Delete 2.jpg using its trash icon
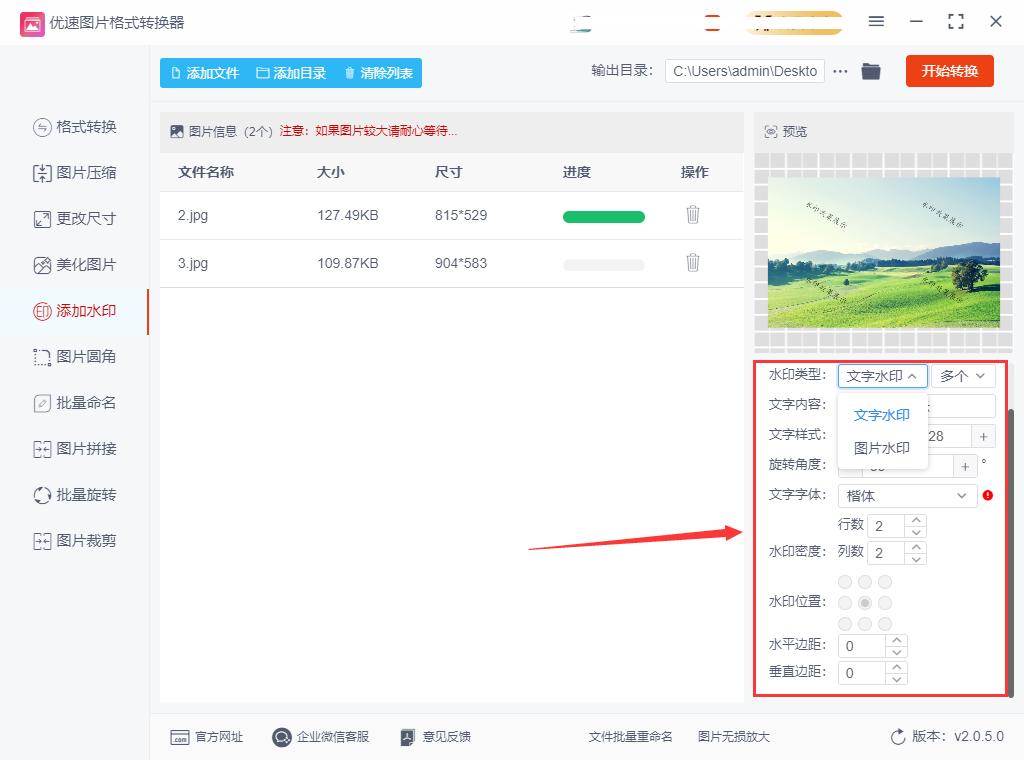Image resolution: width=1024 pixels, height=760 pixels. (693, 215)
